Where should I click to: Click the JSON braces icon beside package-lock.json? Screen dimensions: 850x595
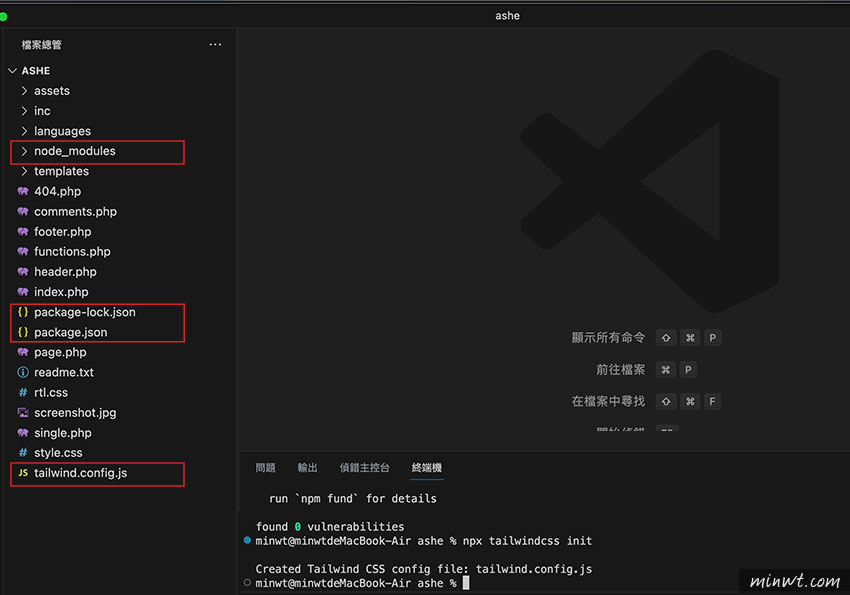pos(23,312)
